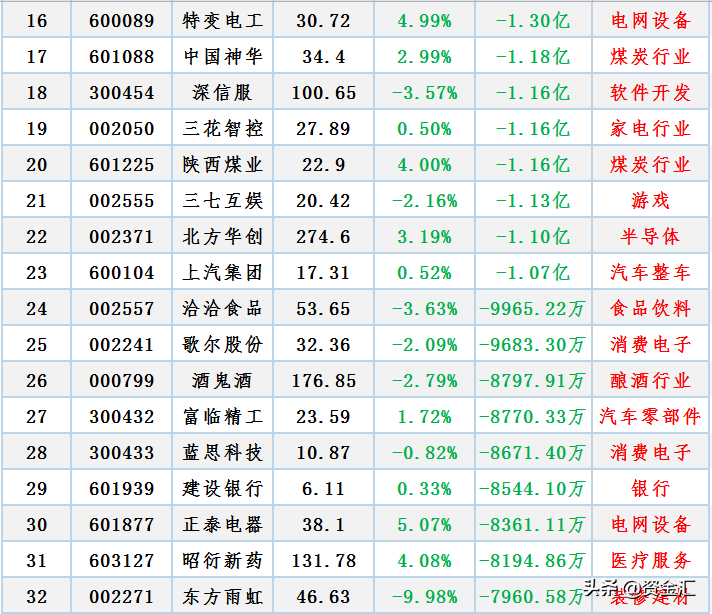The image size is (712, 614).
Task: Click stock code 300433
Action: [x=122, y=453]
